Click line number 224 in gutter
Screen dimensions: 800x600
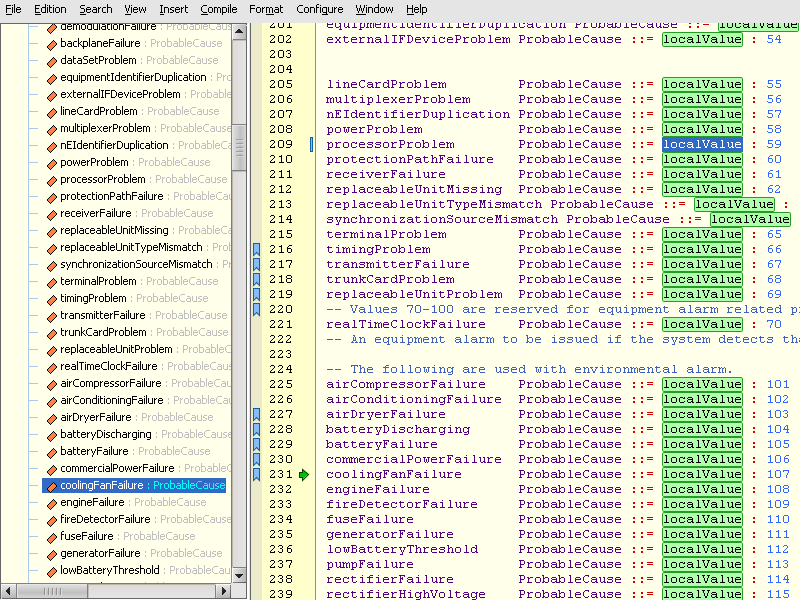[x=281, y=369]
